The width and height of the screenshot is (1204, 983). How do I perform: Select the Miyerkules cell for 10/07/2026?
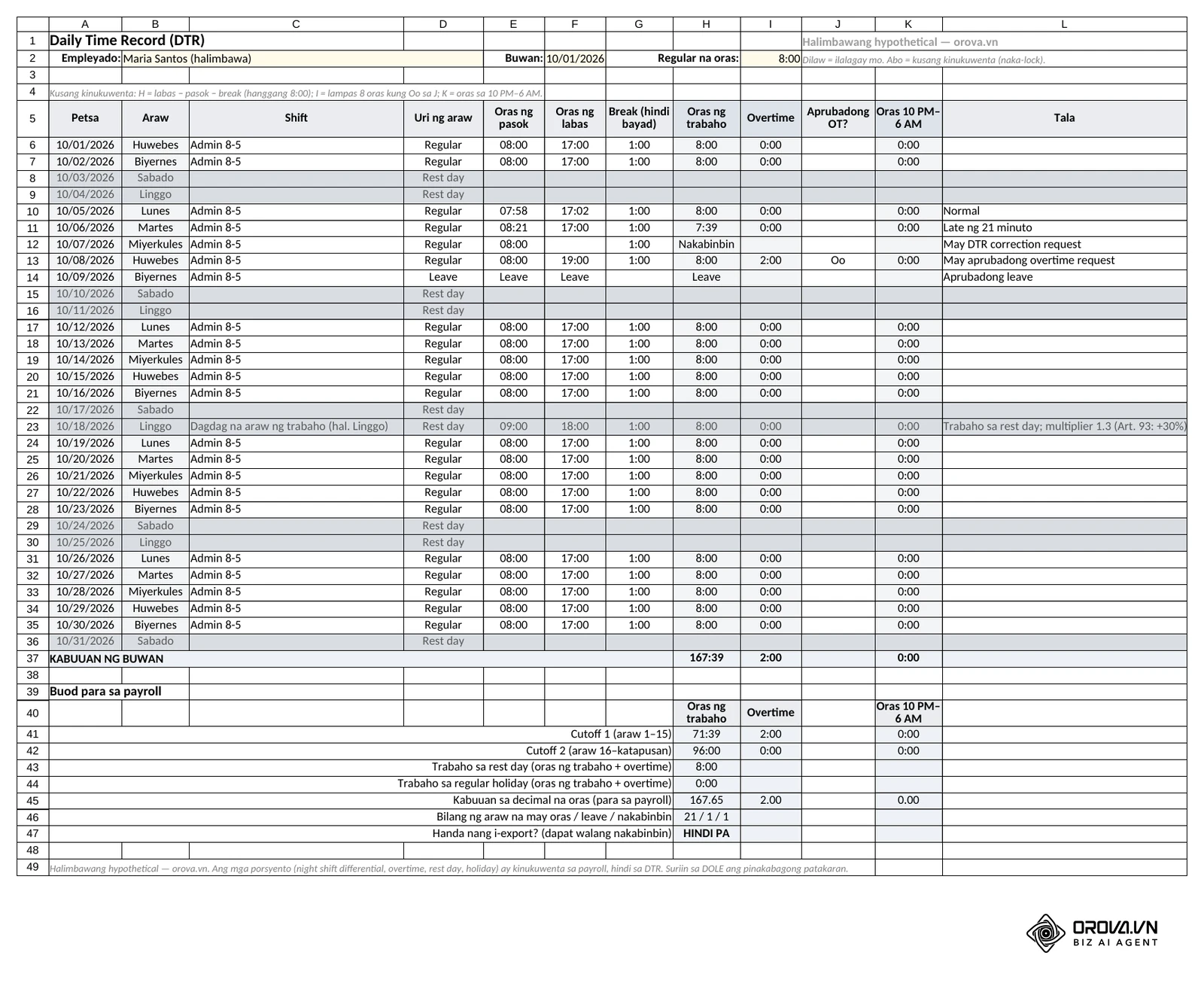(155, 245)
